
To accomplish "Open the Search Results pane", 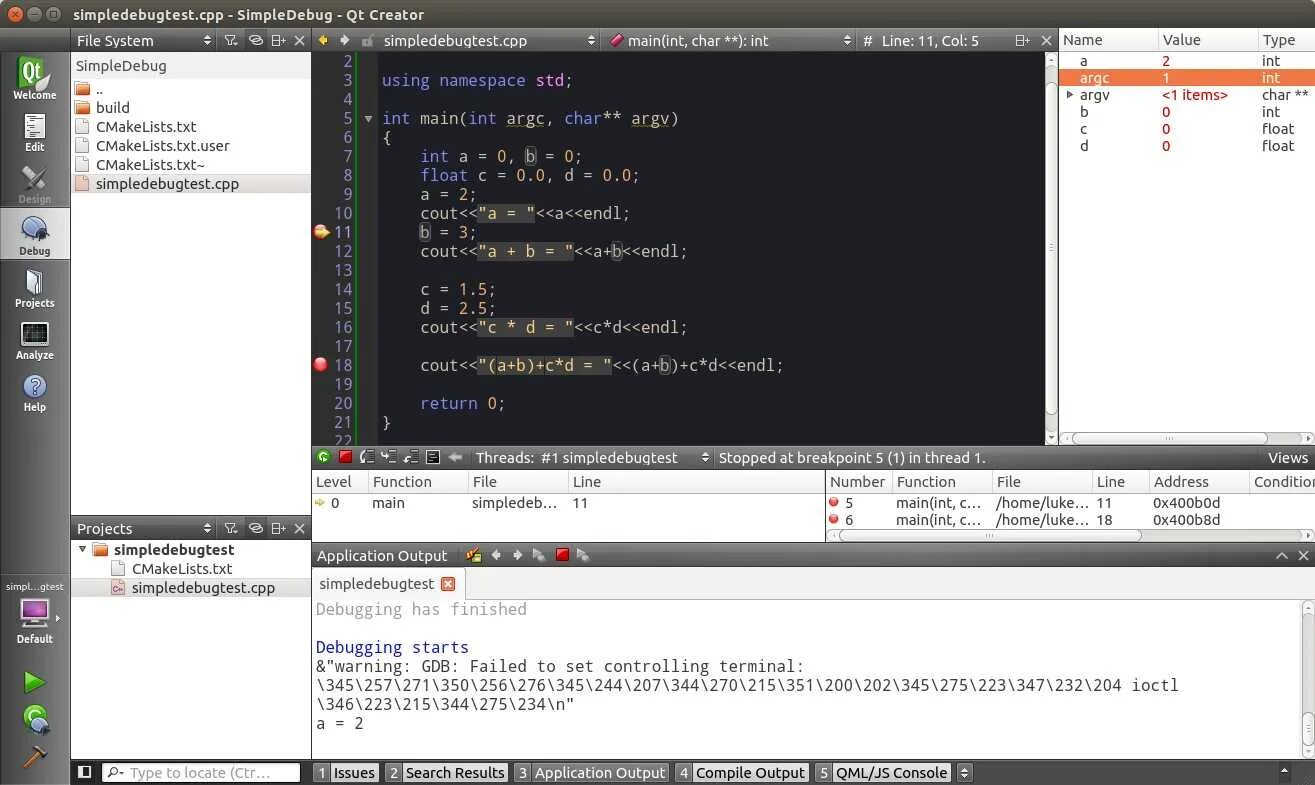I will (446, 772).
